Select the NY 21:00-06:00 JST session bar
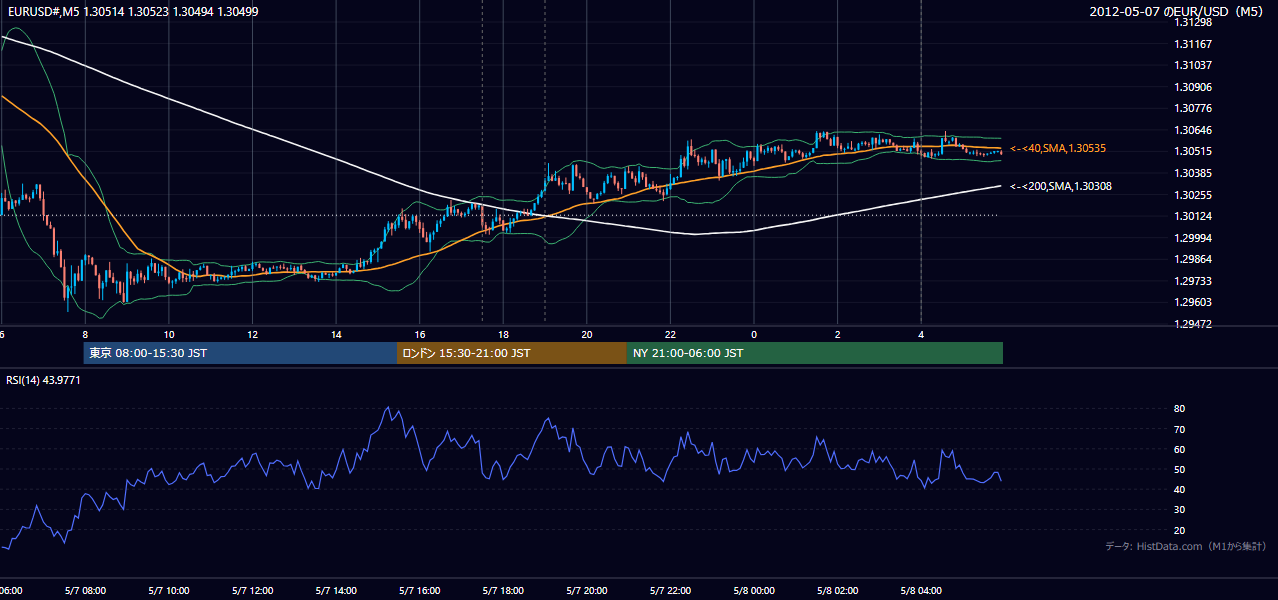The image size is (1278, 600). coord(815,353)
